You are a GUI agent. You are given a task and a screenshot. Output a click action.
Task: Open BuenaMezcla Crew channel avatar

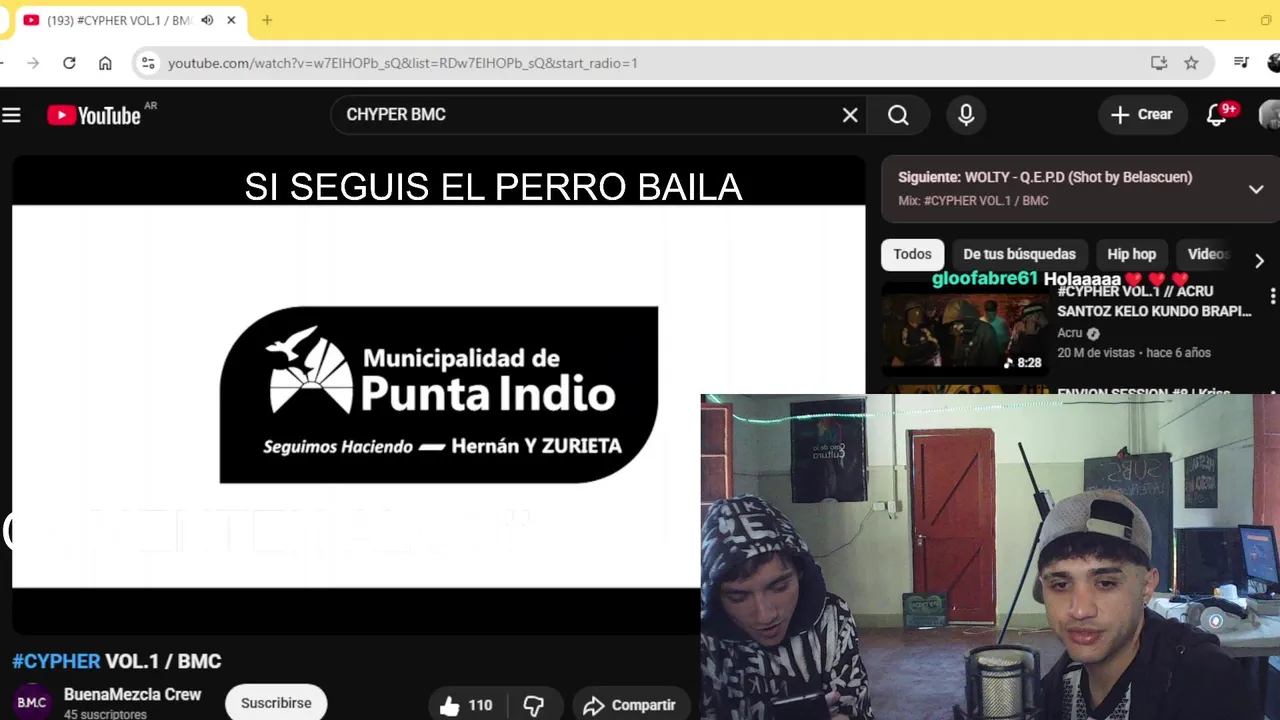pos(32,702)
